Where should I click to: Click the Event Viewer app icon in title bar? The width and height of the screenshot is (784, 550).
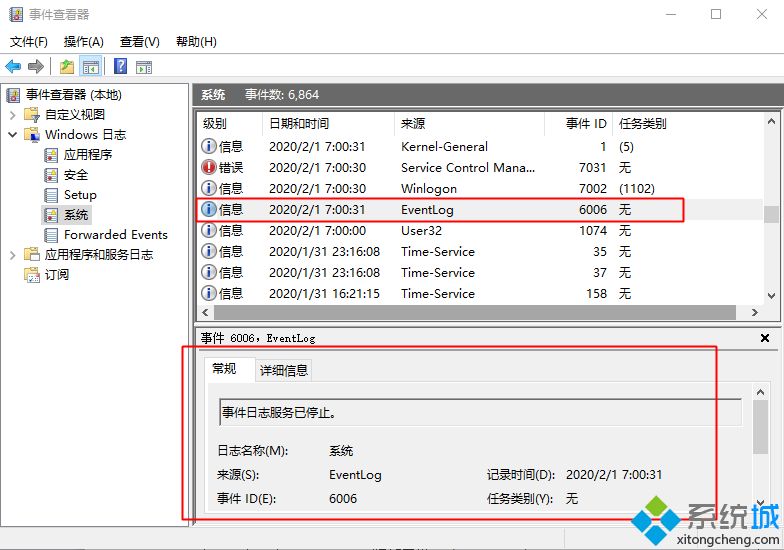[x=16, y=14]
